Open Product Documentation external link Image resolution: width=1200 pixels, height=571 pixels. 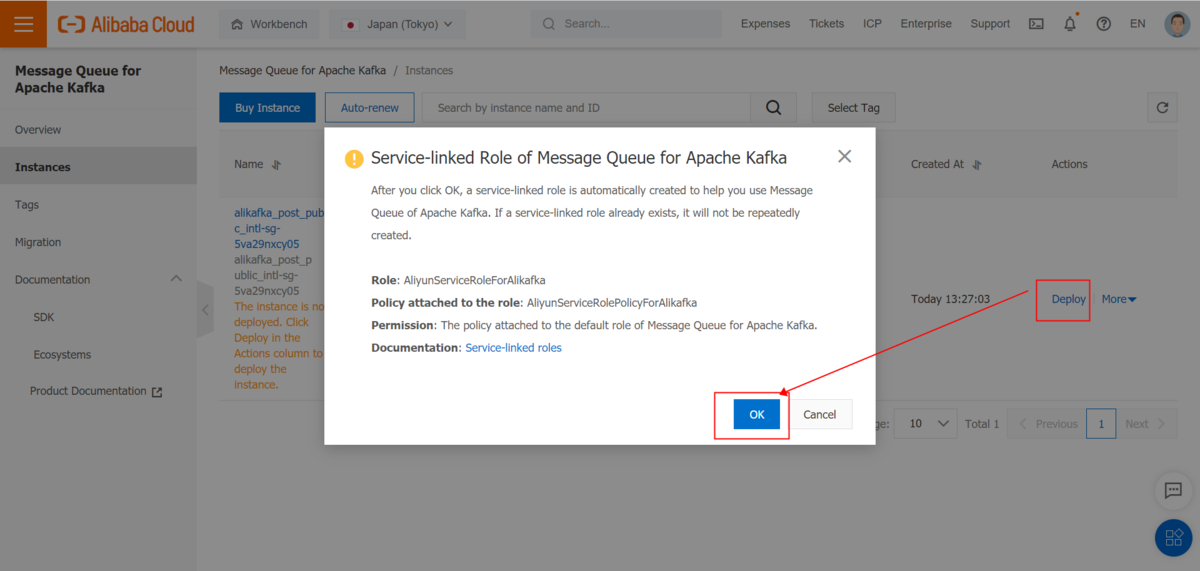point(95,392)
